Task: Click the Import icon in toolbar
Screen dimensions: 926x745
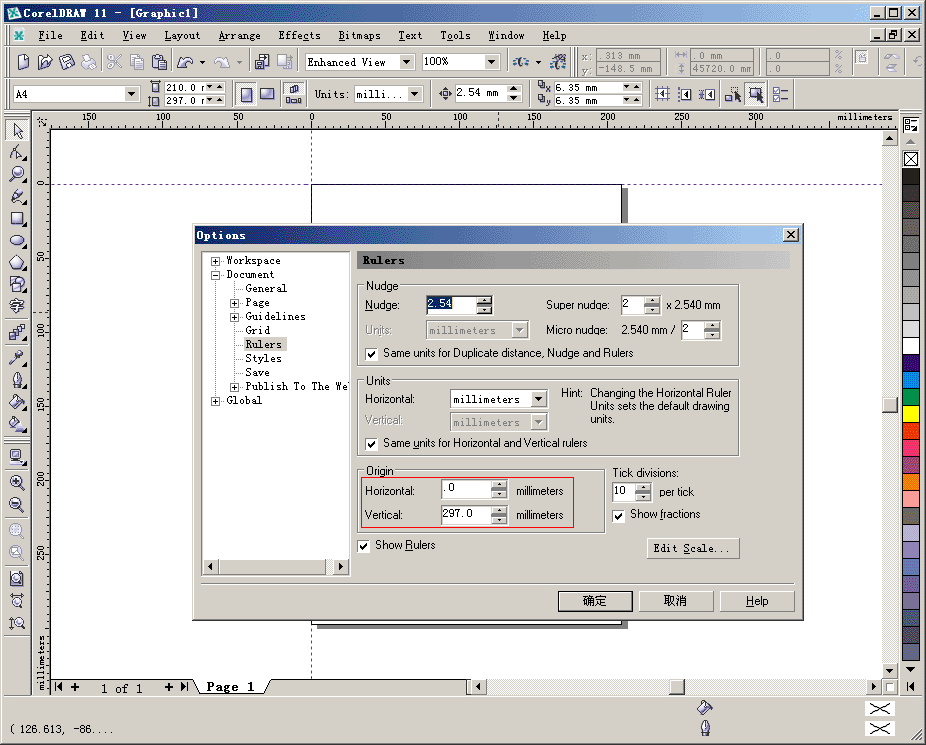Action: (262, 62)
